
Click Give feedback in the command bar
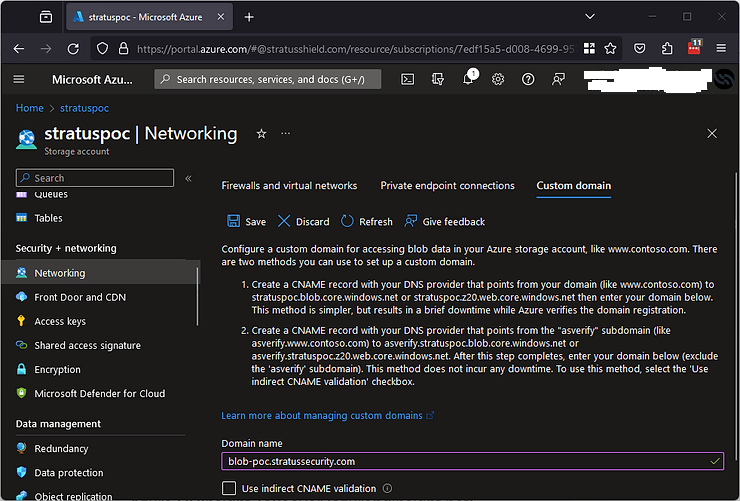click(445, 221)
